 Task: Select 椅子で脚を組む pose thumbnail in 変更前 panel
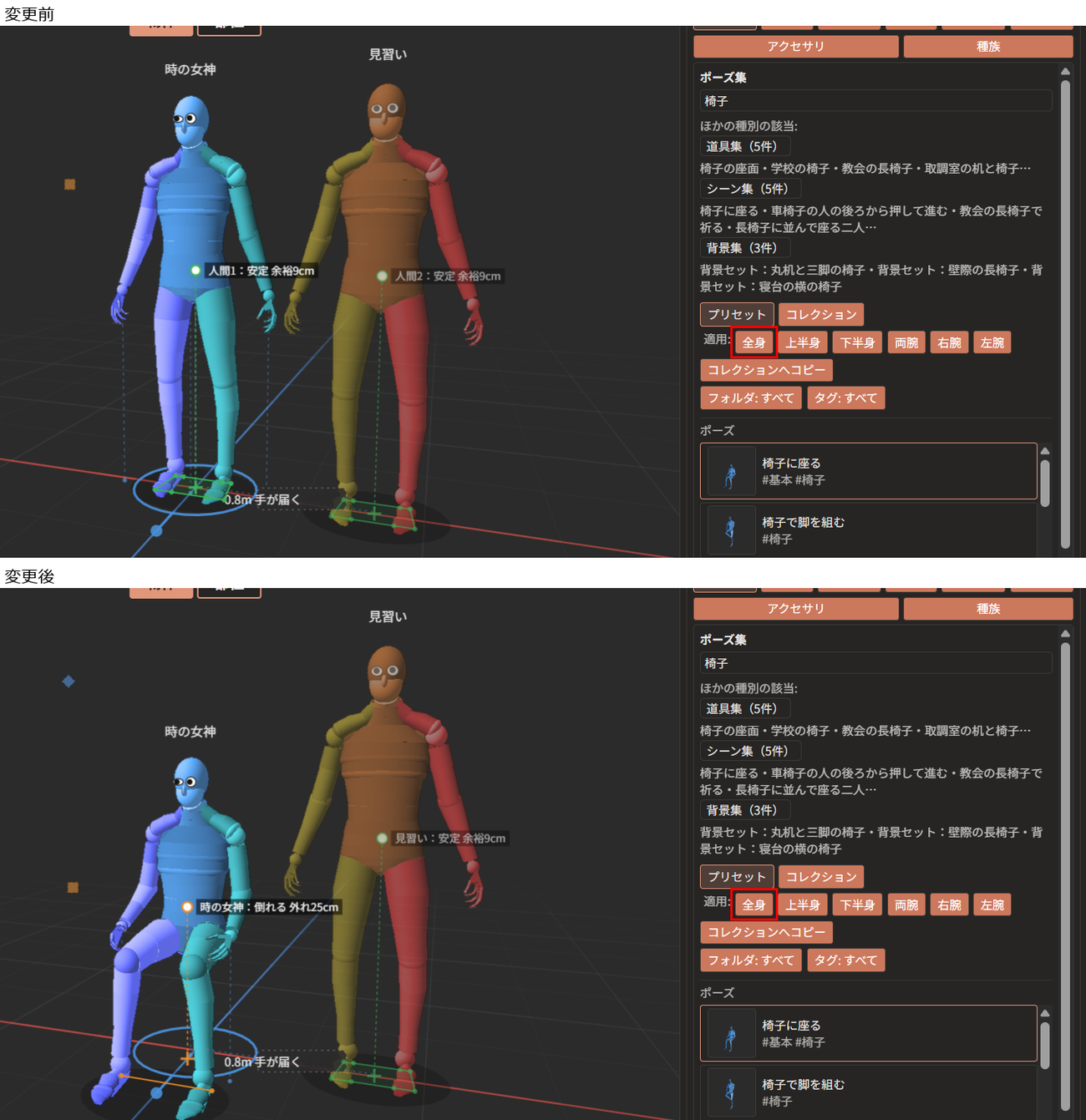pyautogui.click(x=731, y=530)
